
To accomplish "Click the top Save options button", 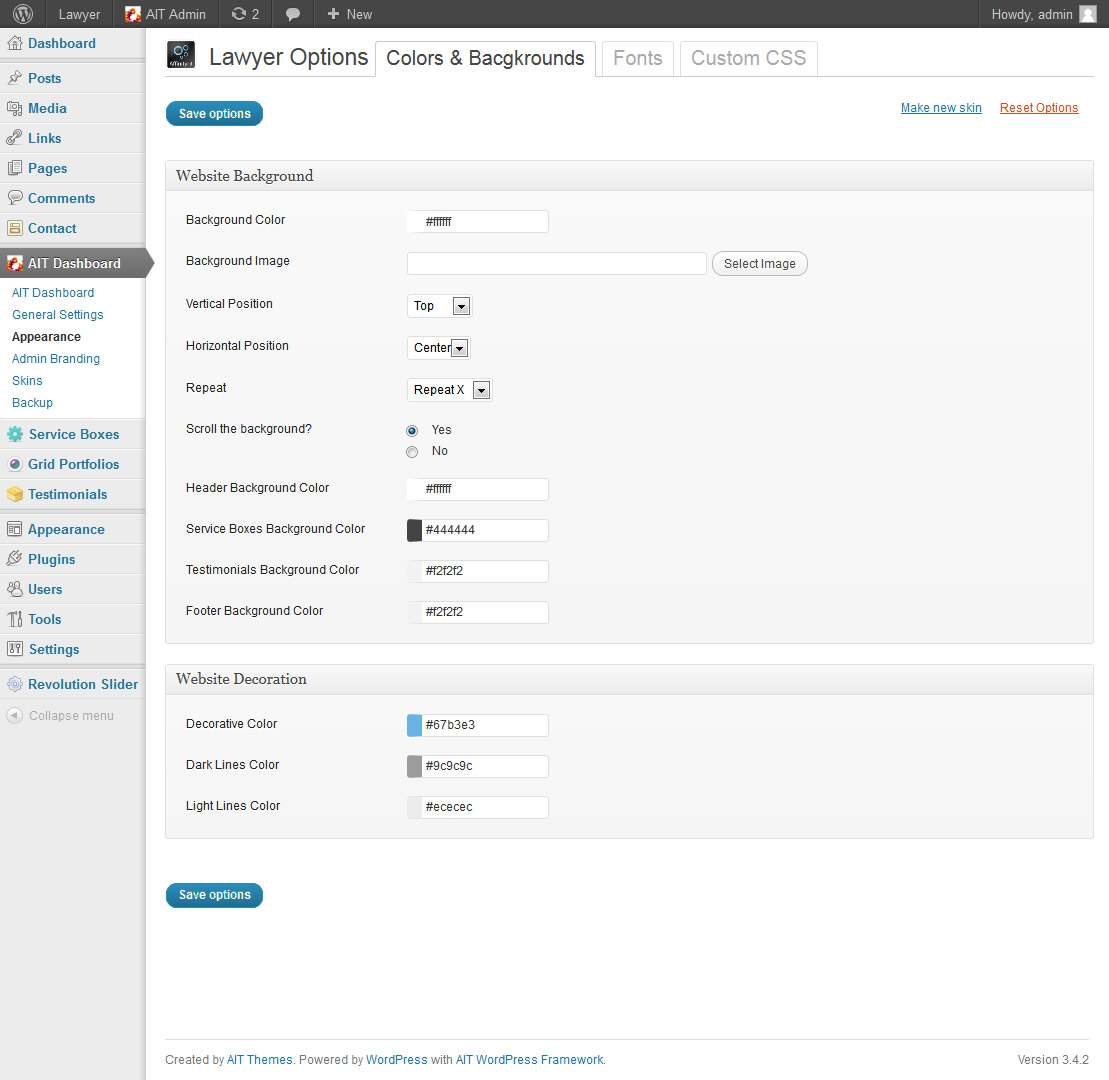I will (x=214, y=114).
